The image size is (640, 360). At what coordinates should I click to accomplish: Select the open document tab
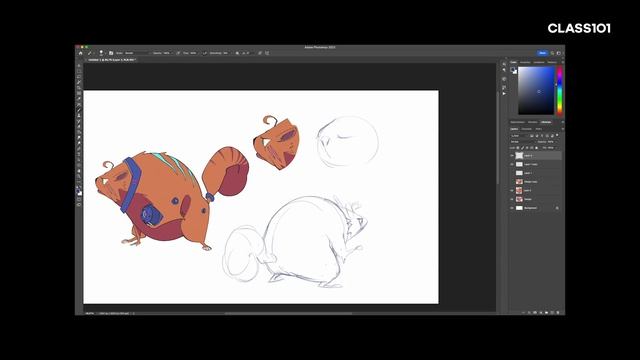(111, 60)
